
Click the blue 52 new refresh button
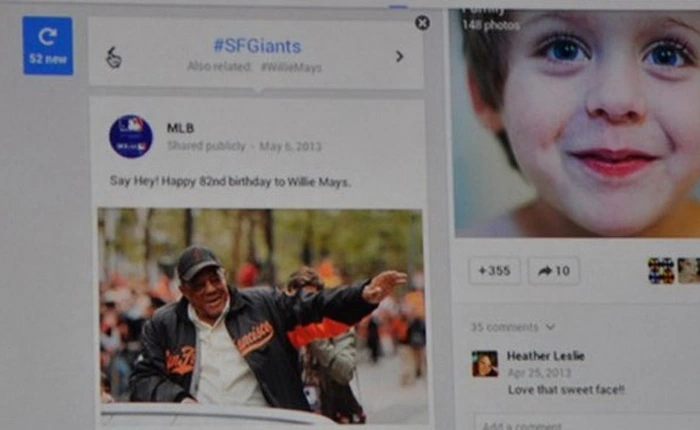coord(48,46)
